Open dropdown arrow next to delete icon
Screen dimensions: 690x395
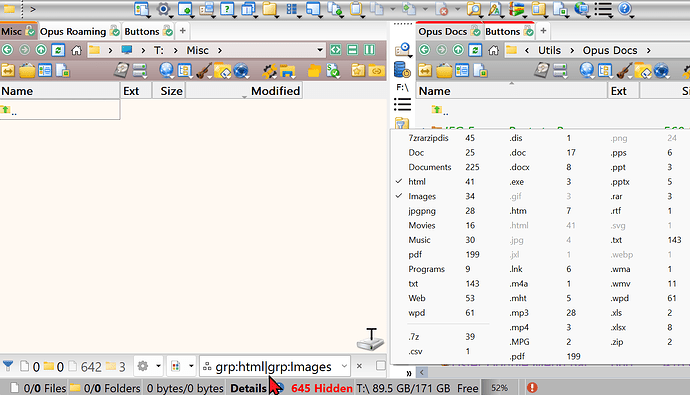coord(457,9)
